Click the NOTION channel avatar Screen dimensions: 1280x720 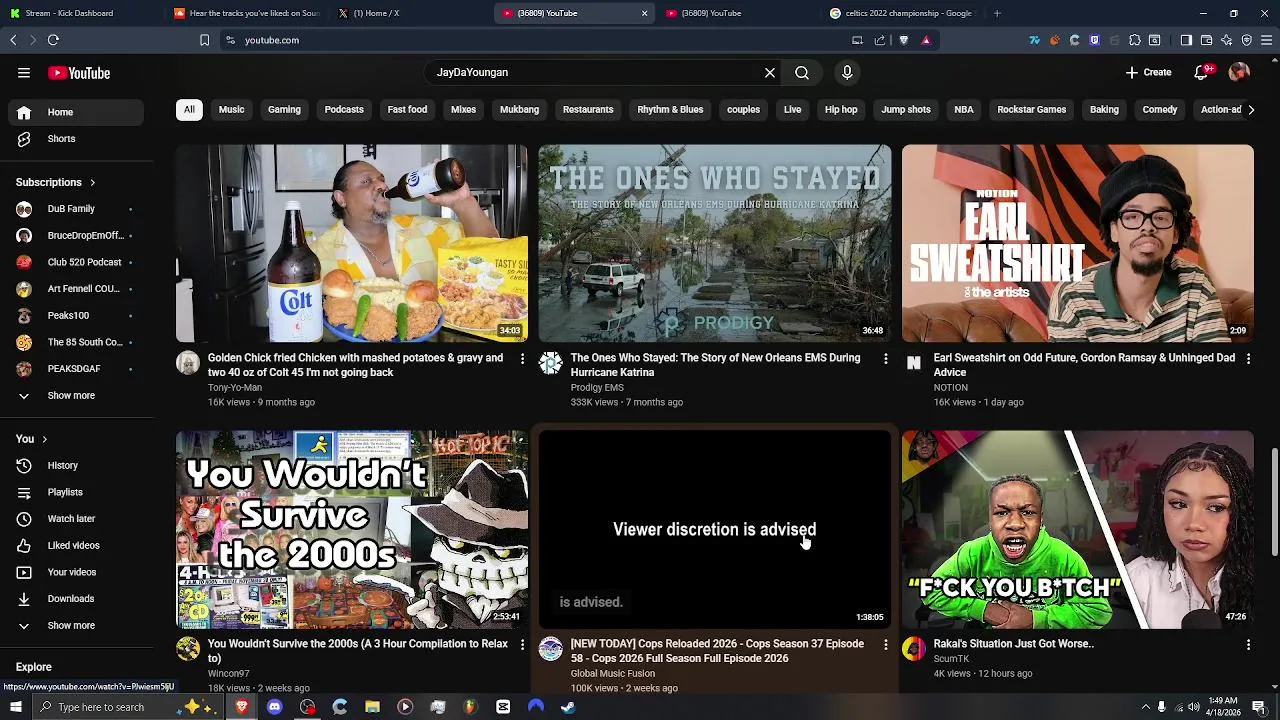[914, 363]
